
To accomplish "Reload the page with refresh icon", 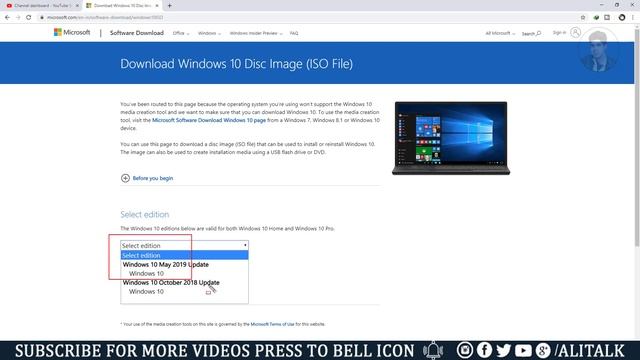I will click(x=29, y=18).
